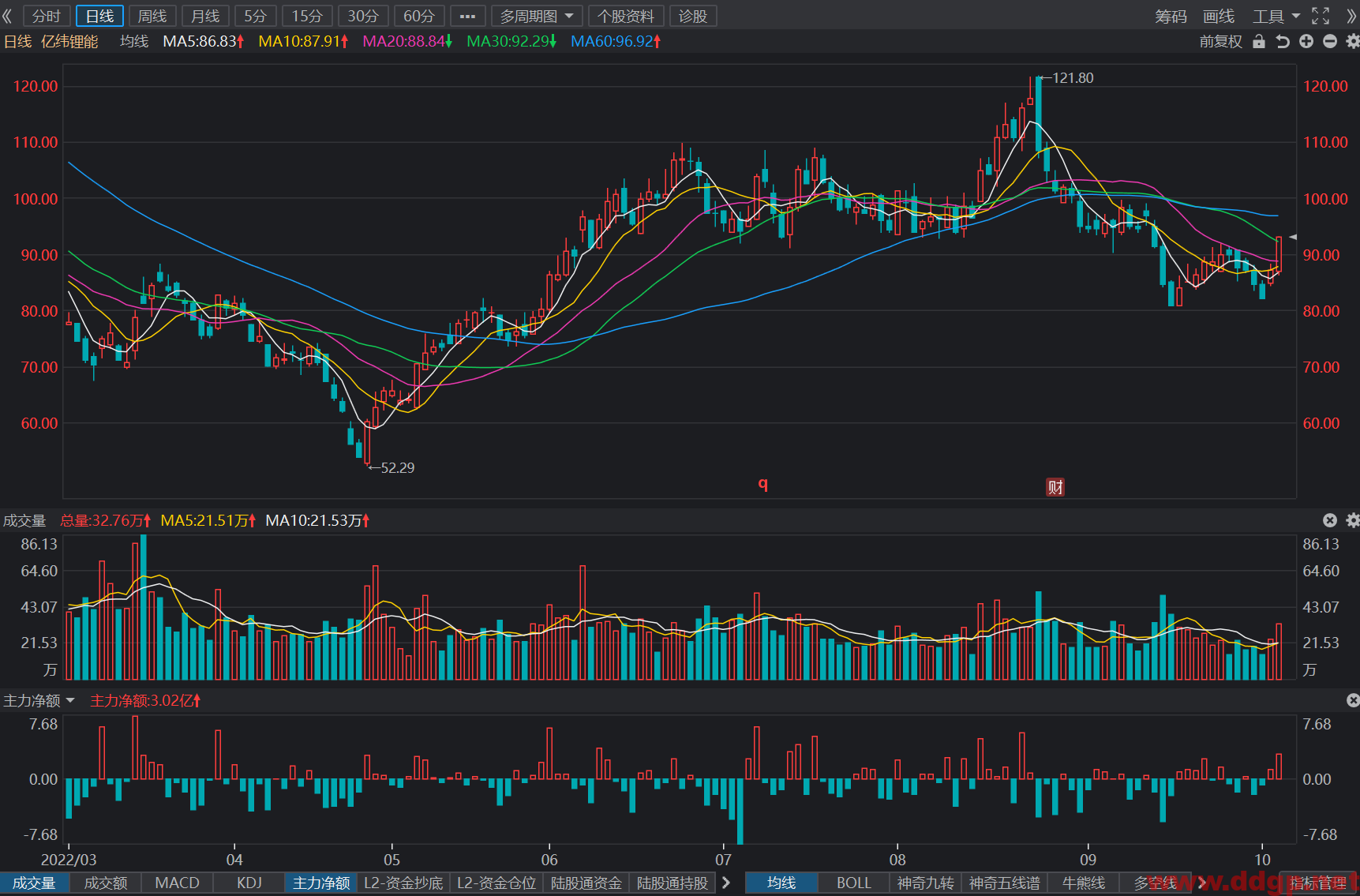This screenshot has height=896, width=1360.
Task: Select 周线 weekly chart period
Action: click(x=152, y=16)
